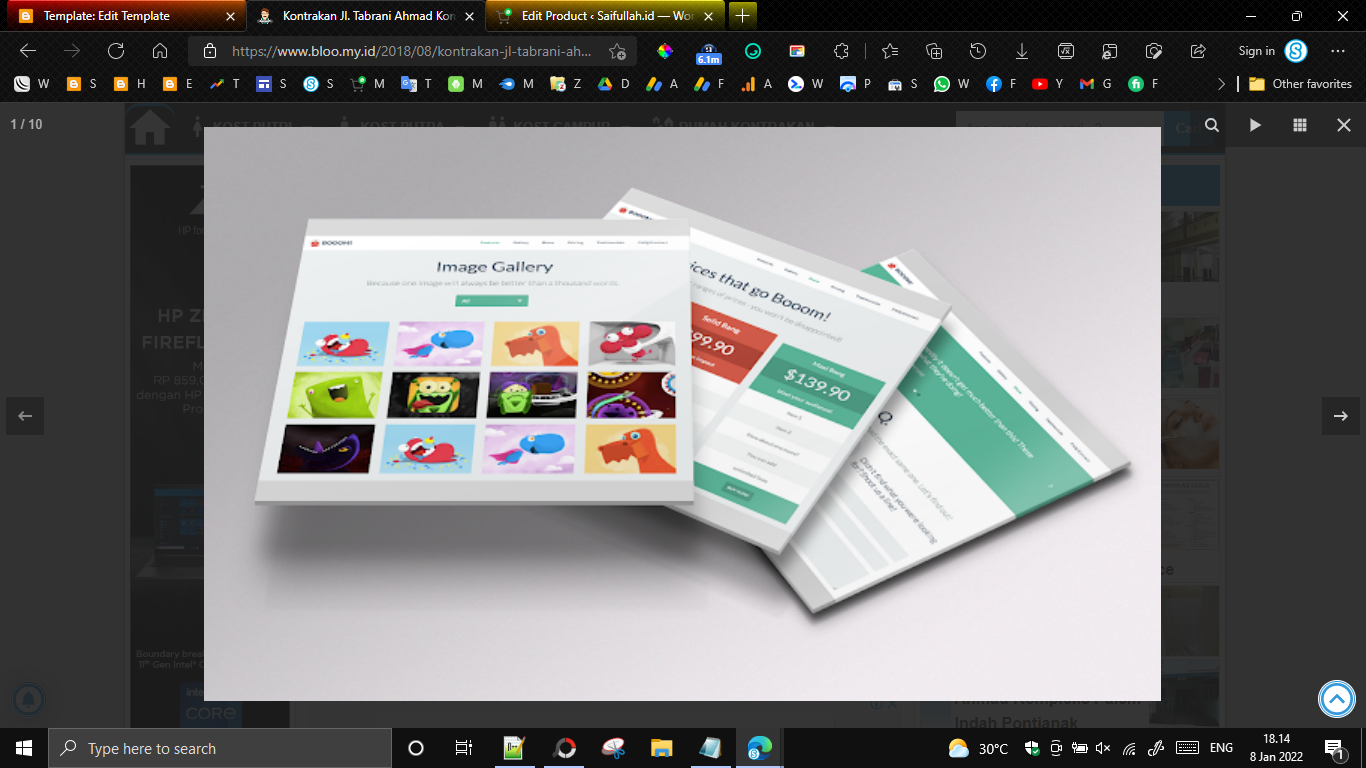This screenshot has height=768, width=1366.
Task: Go to the next lightbox image
Action: pyautogui.click(x=1341, y=416)
